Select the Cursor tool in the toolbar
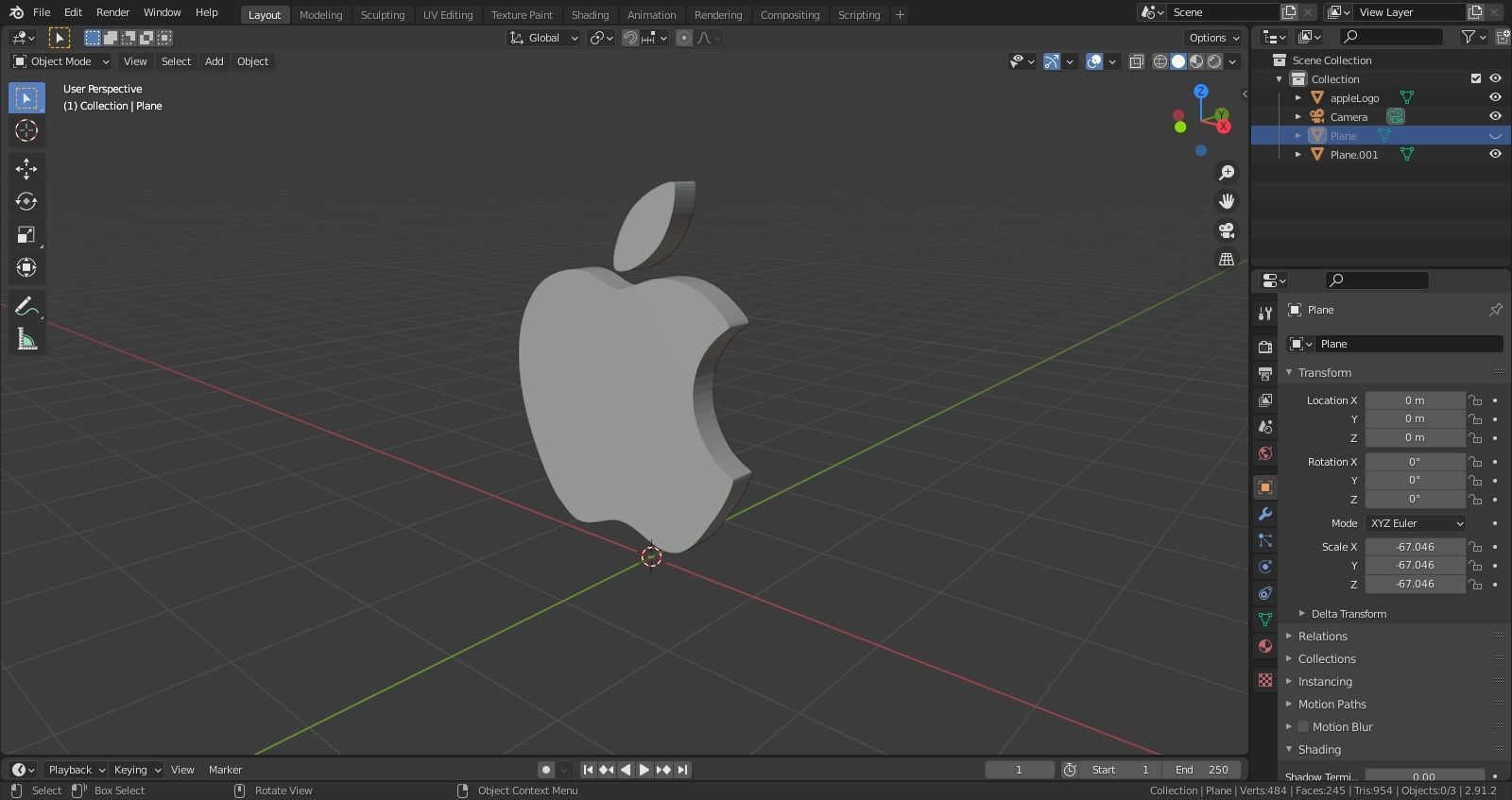The width and height of the screenshot is (1512, 800). [x=26, y=130]
